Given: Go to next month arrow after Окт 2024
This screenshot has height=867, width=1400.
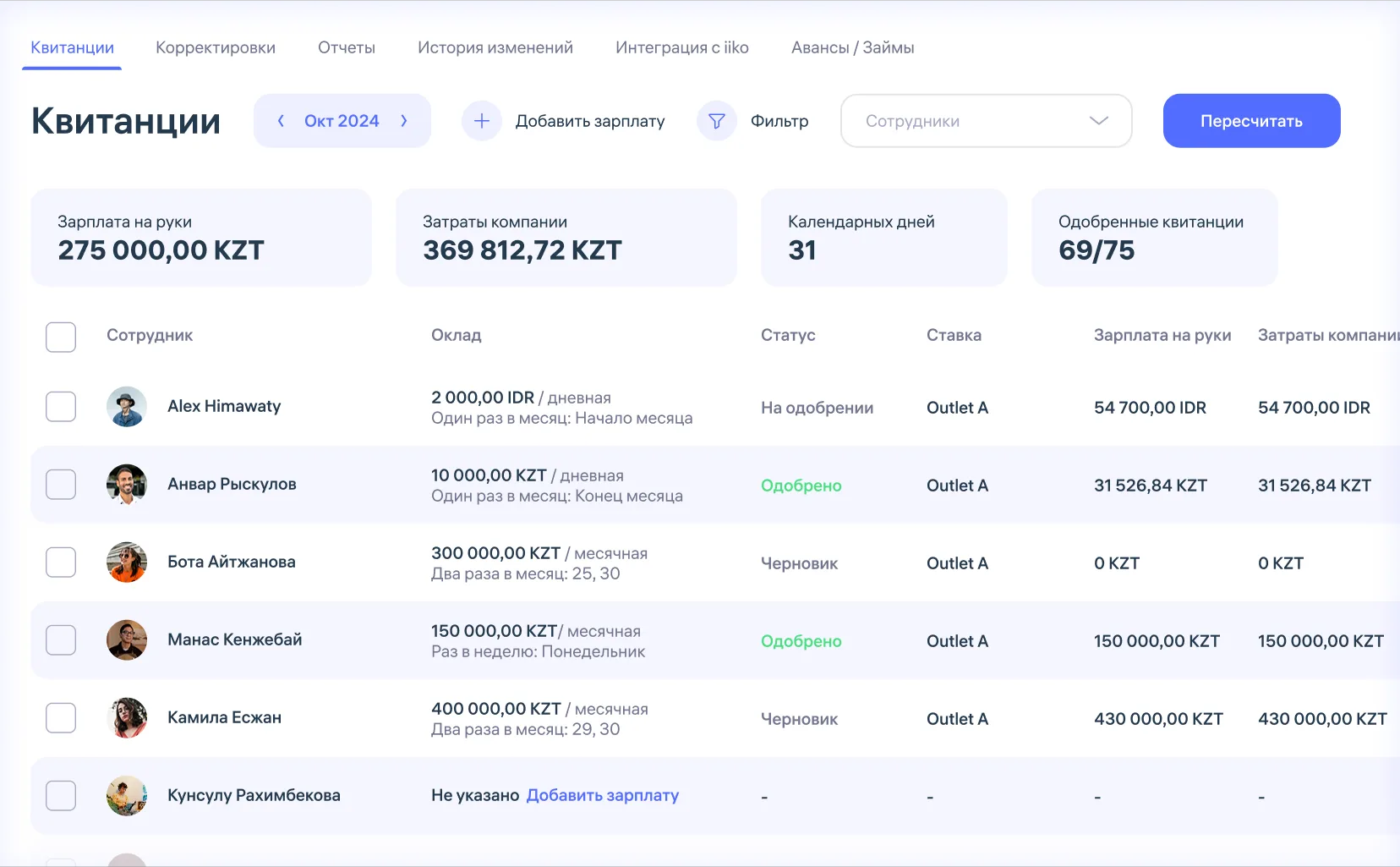Looking at the screenshot, I should (x=404, y=121).
